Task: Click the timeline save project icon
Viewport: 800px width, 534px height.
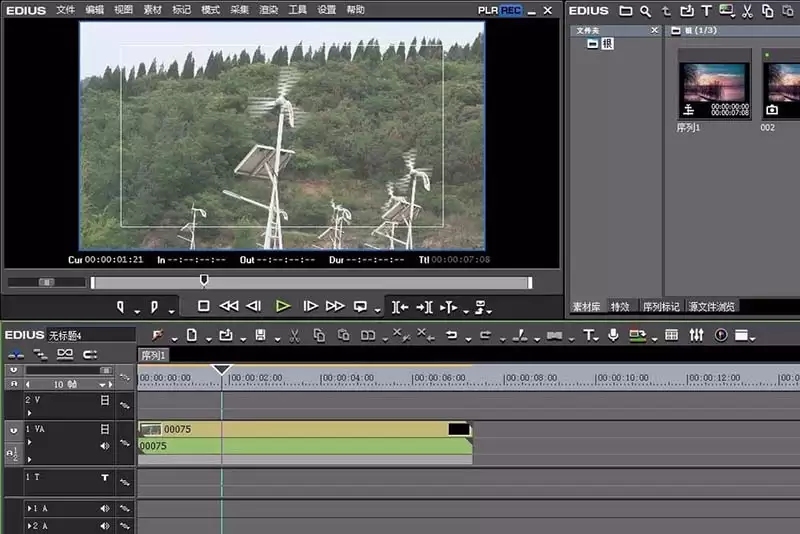Action: click(x=260, y=335)
